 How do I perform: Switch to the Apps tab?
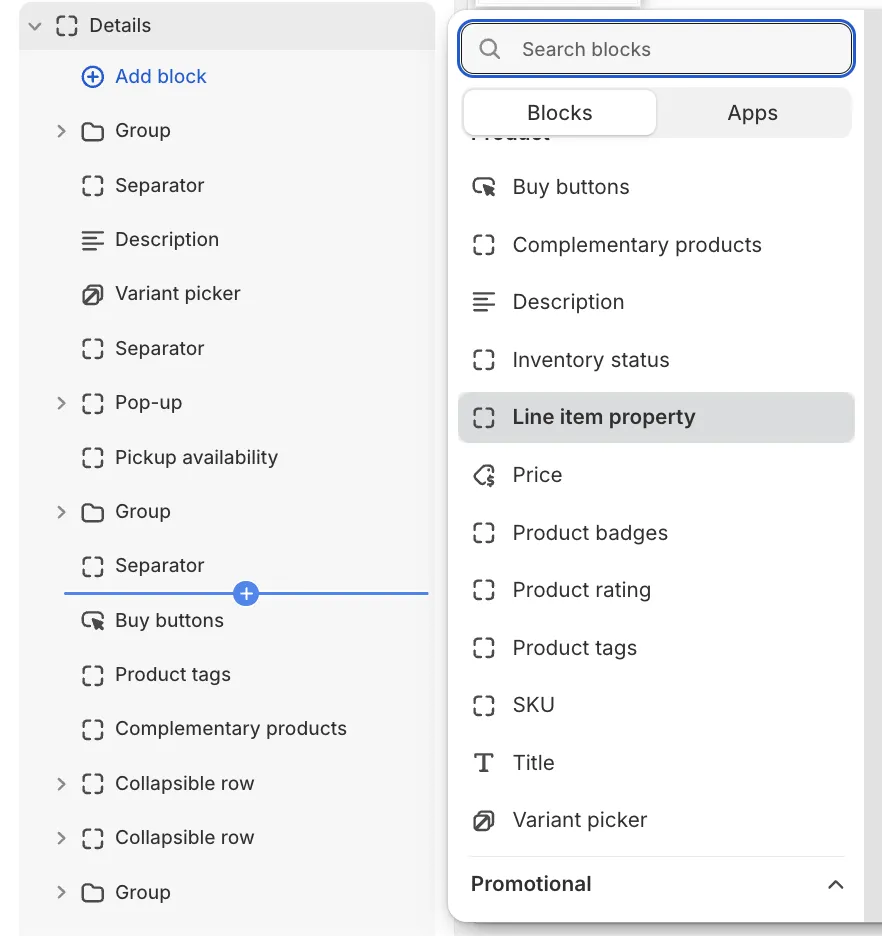click(752, 113)
